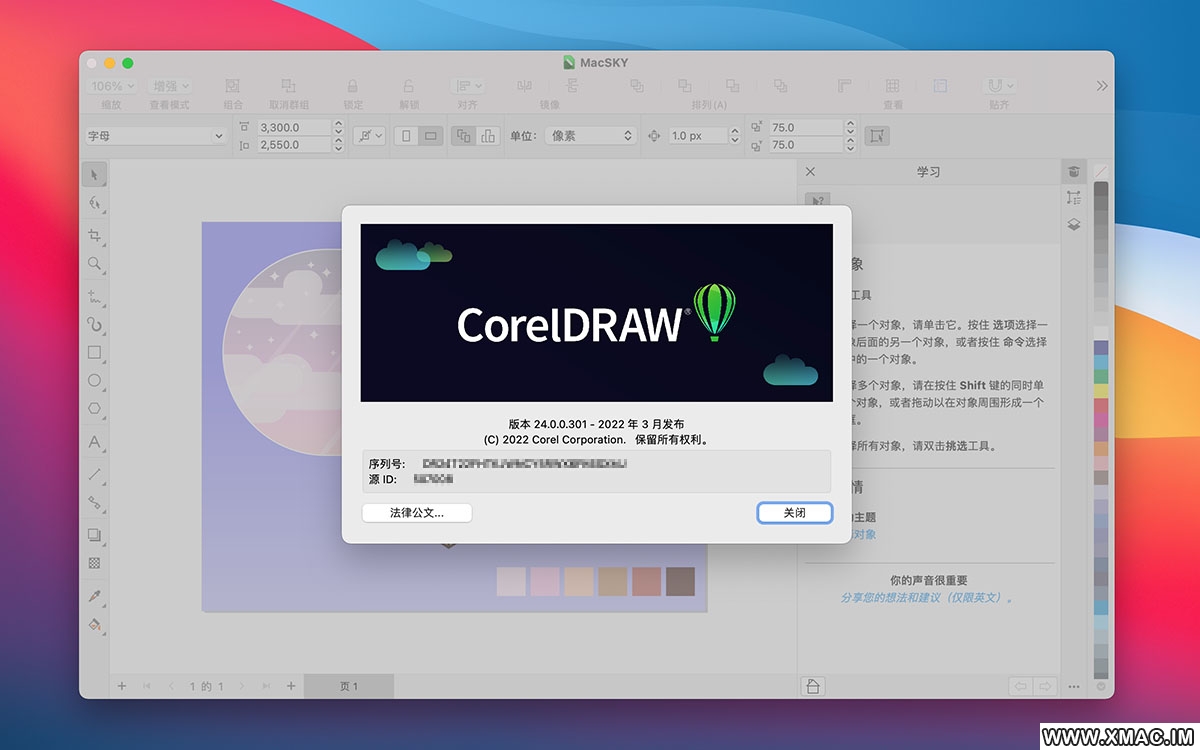Select the Interactive Fill bucket tool
Screen dimensions: 1200x750
94,624
